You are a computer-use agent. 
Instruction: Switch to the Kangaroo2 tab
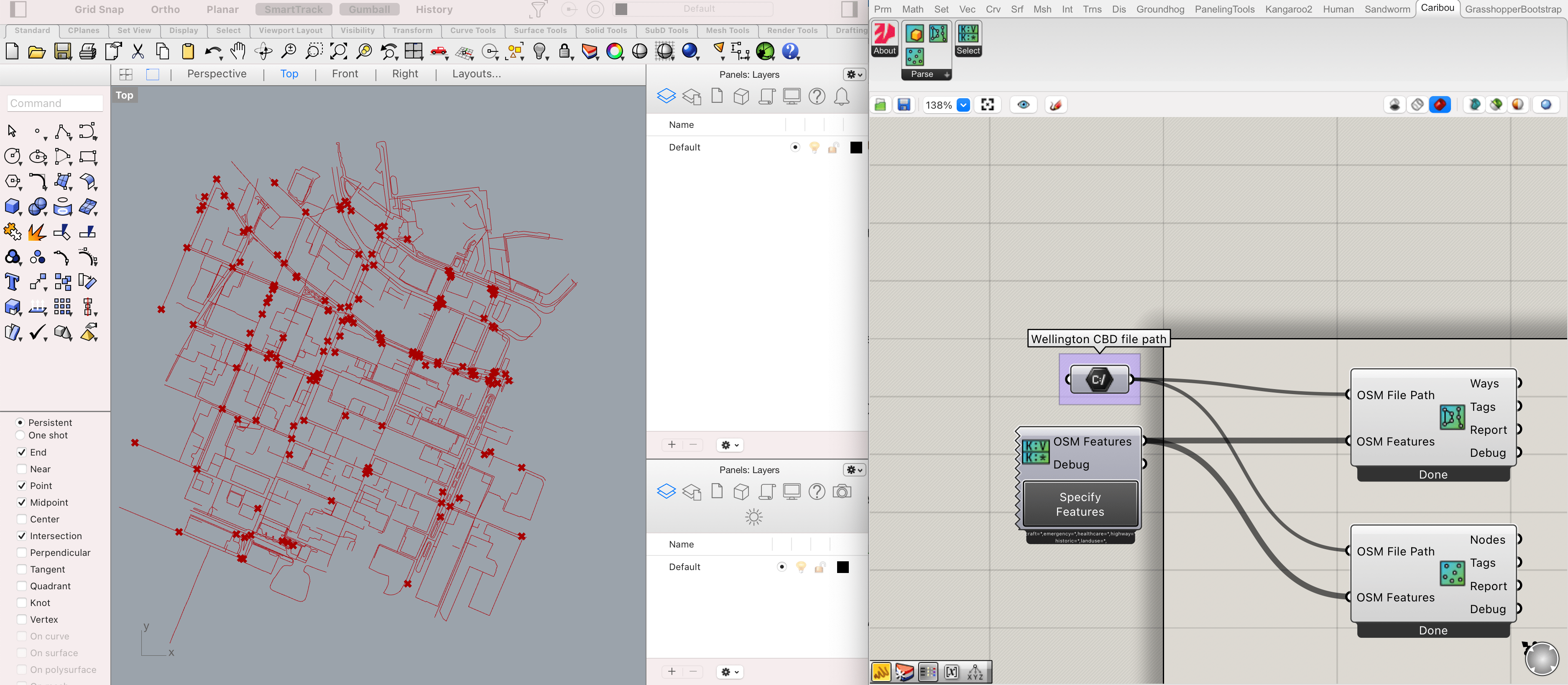coord(1288,9)
